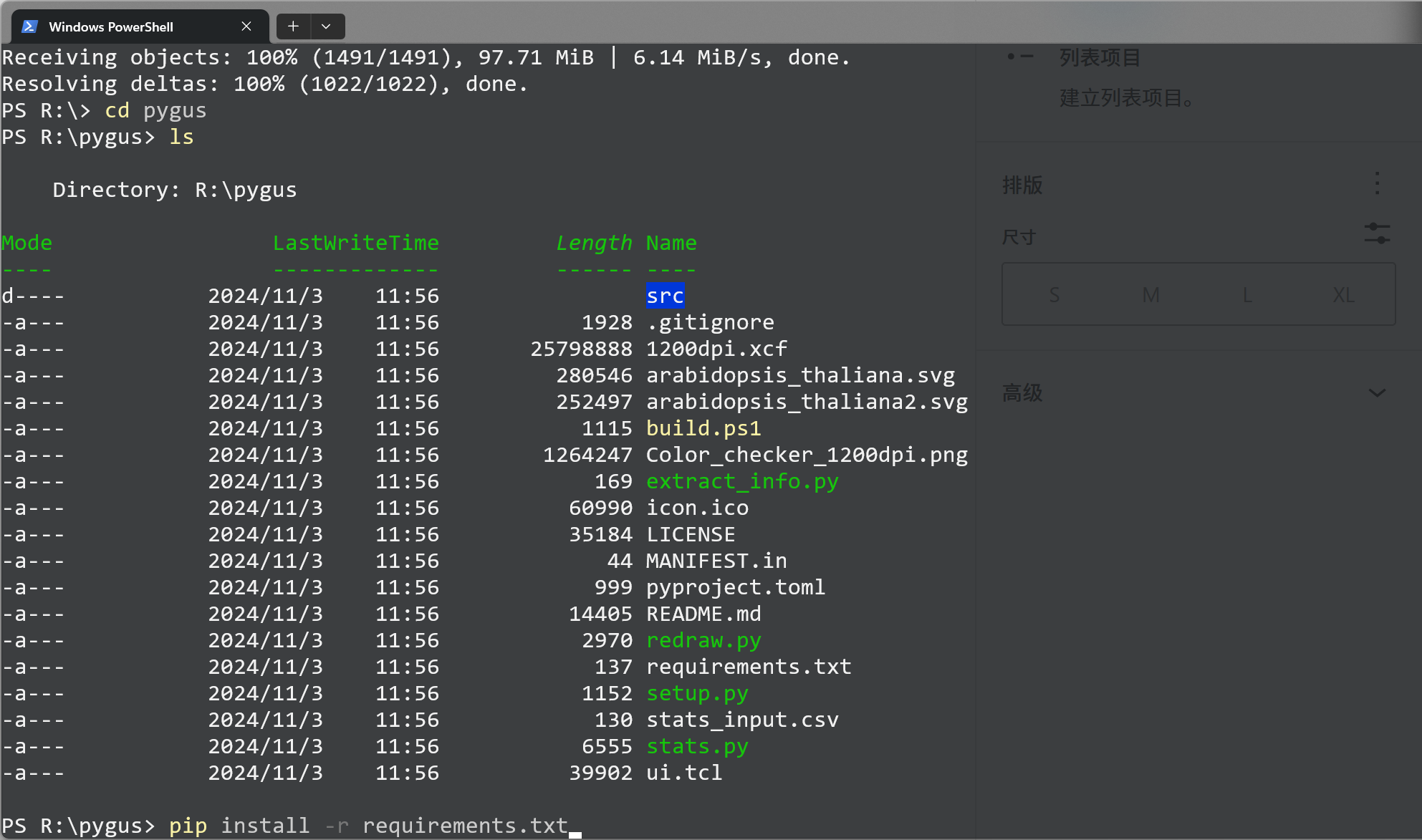Image resolution: width=1422 pixels, height=840 pixels.
Task: Click the extract_info.py file name
Action: (742, 481)
